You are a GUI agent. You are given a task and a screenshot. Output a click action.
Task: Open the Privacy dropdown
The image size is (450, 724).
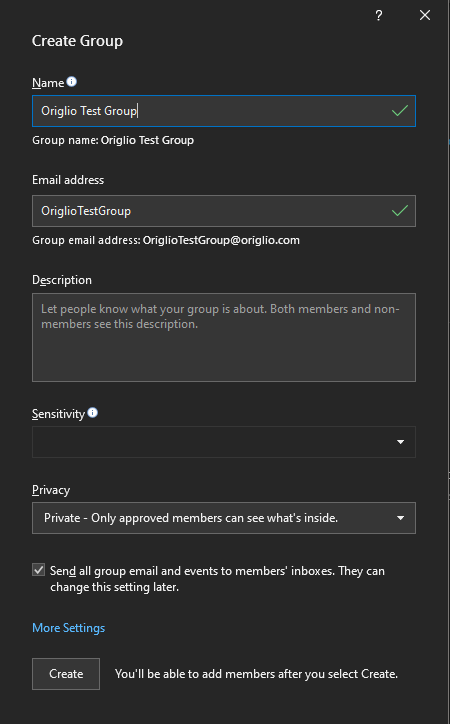224,518
